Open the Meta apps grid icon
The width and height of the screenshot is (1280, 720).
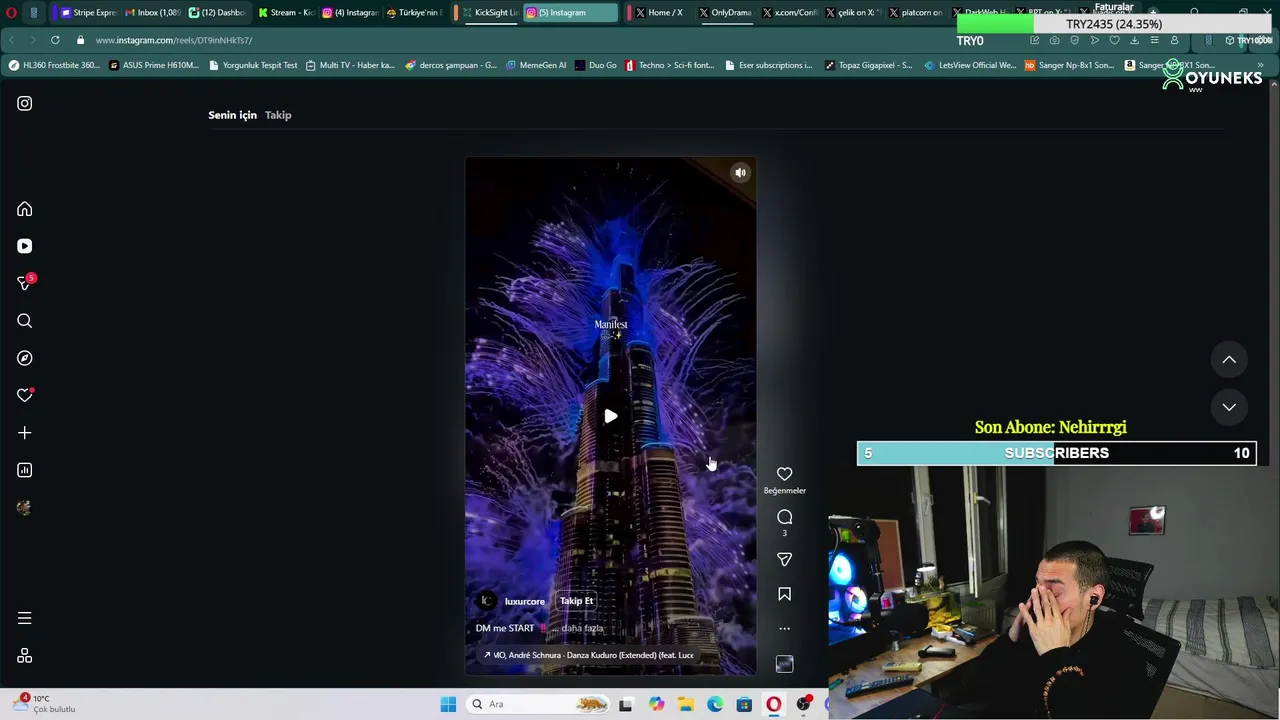[x=25, y=656]
